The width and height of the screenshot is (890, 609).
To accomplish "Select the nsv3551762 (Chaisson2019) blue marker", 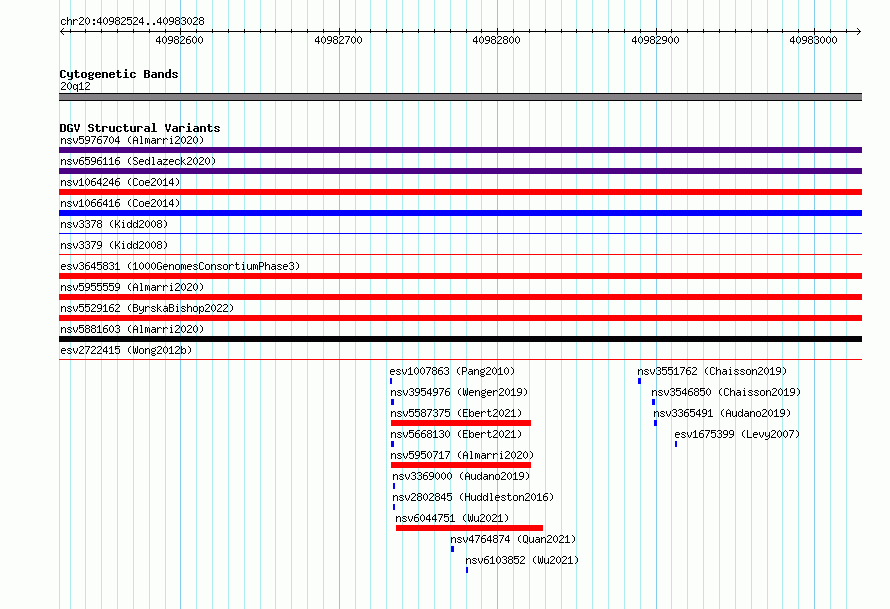I will [x=639, y=381].
